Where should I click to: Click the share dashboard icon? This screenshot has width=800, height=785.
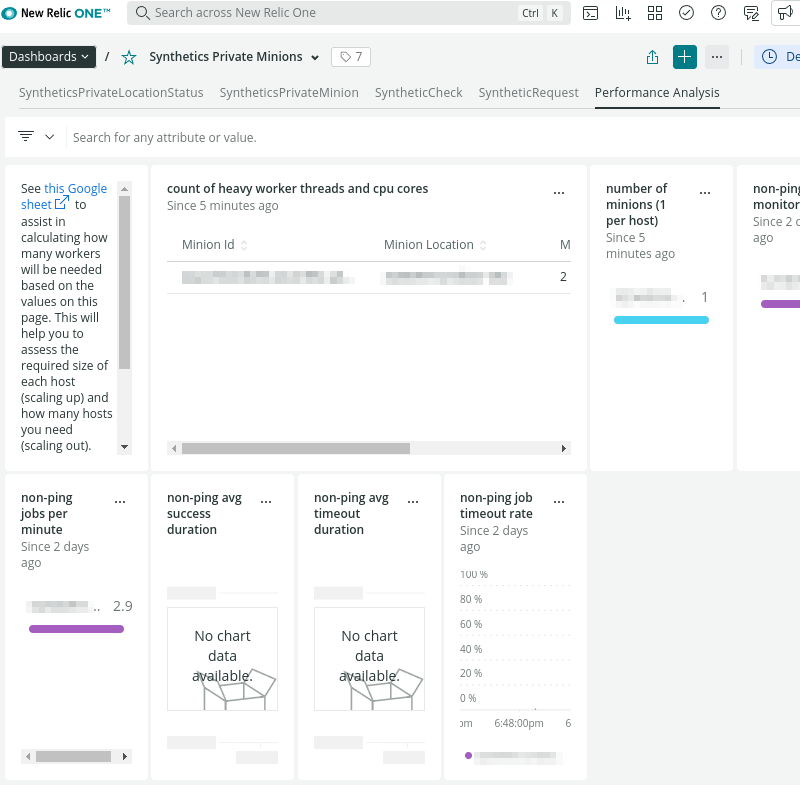653,57
